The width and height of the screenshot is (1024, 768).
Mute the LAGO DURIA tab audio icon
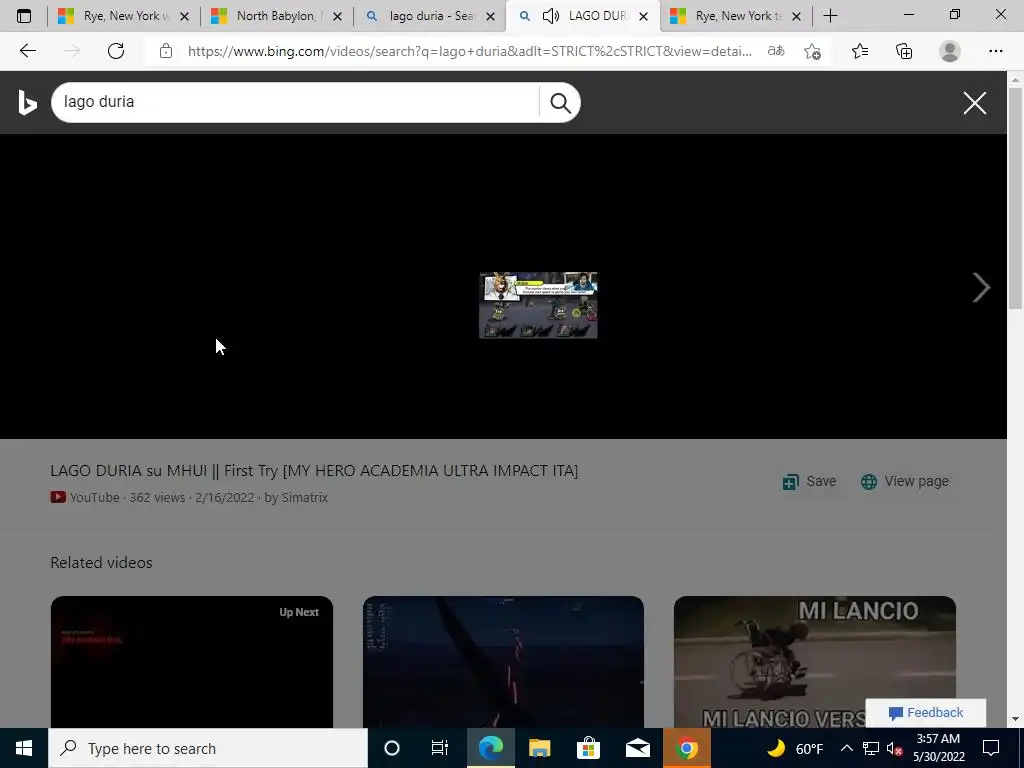click(x=551, y=16)
